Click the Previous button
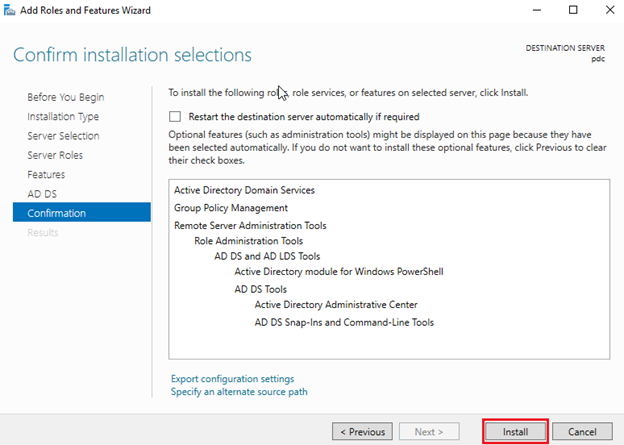This screenshot has height=445, width=624. (362, 431)
